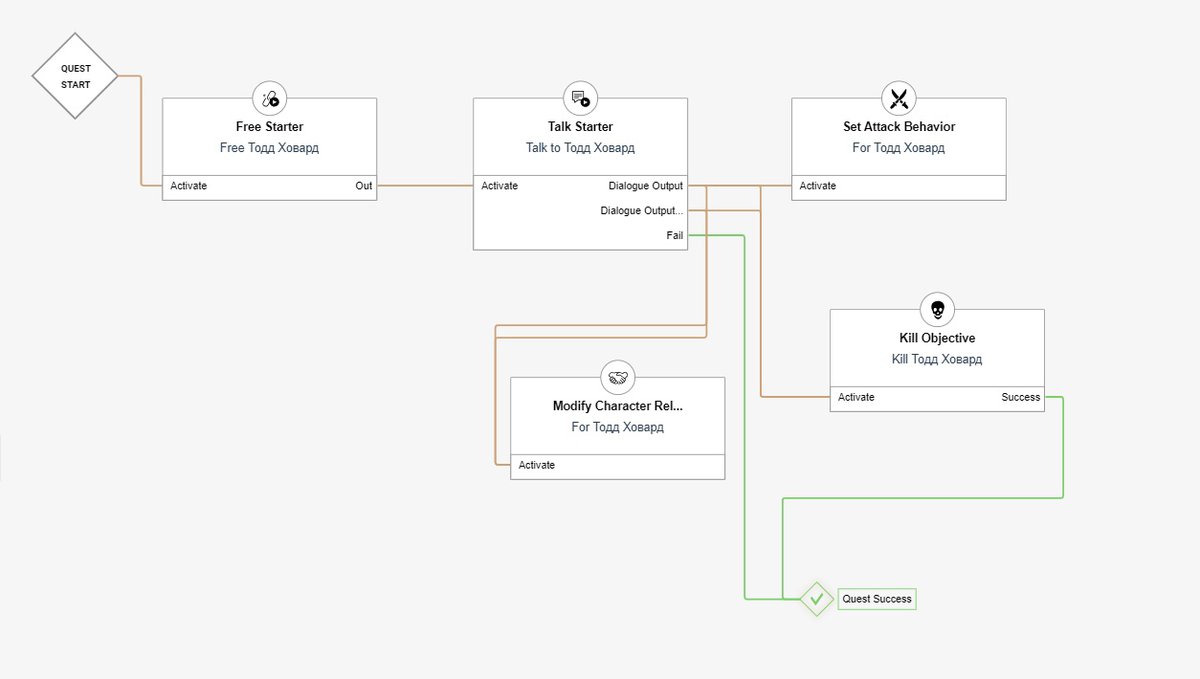Image resolution: width=1200 pixels, height=679 pixels.
Task: Click the crossed swords Attack Behavior icon
Action: (x=899, y=98)
